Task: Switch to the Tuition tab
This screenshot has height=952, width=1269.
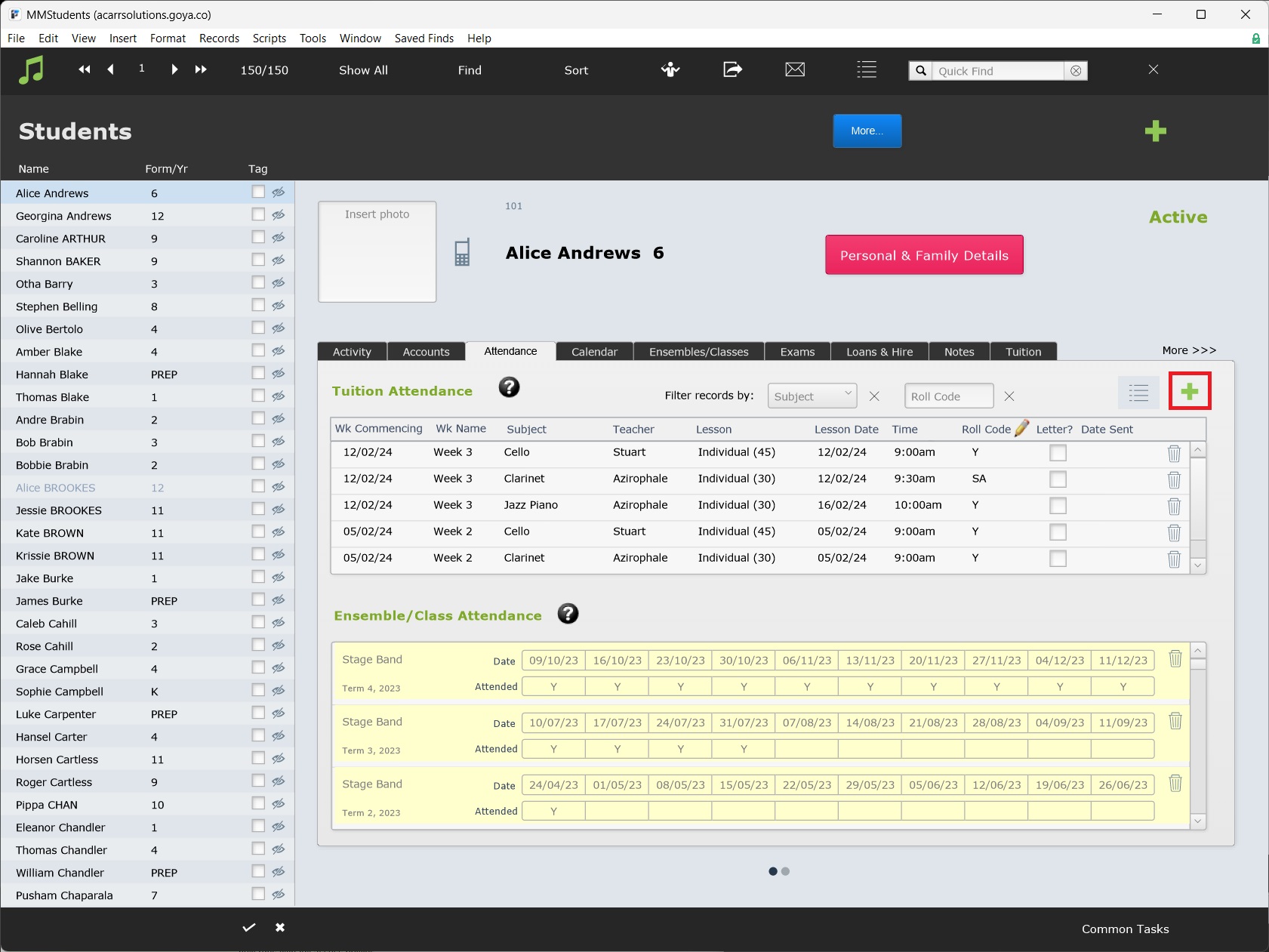Action: tap(1023, 352)
